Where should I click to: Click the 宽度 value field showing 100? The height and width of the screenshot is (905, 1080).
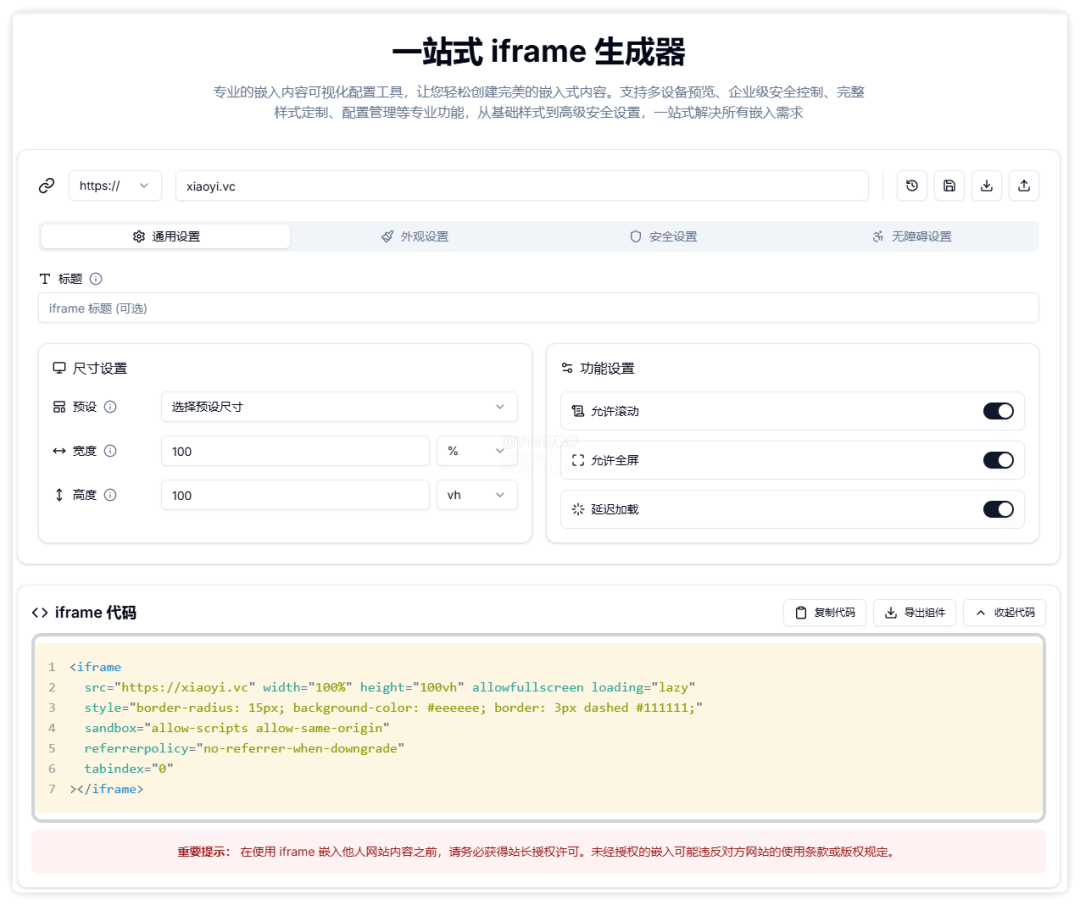[295, 451]
